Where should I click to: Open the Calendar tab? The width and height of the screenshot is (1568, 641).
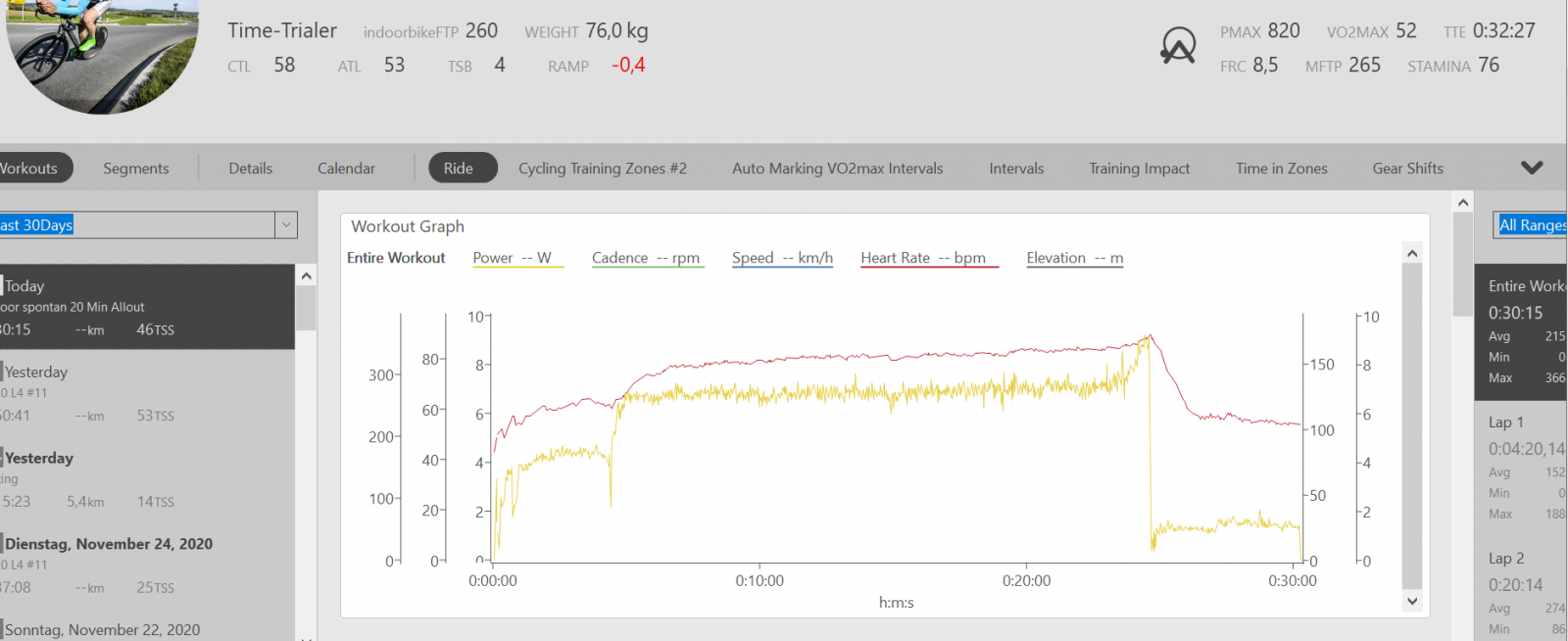[x=346, y=169]
